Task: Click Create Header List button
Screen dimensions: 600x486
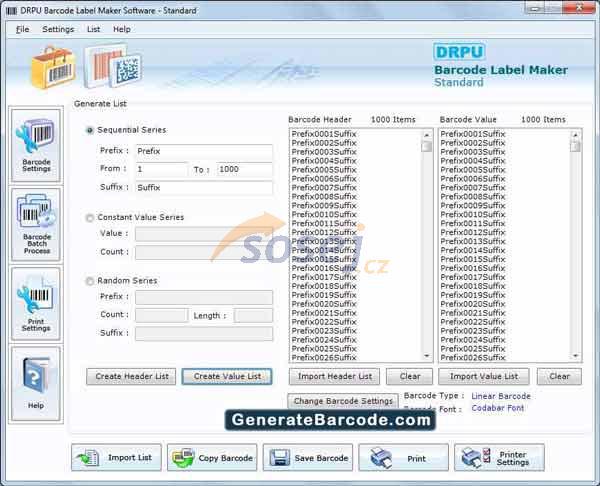Action: 131,377
